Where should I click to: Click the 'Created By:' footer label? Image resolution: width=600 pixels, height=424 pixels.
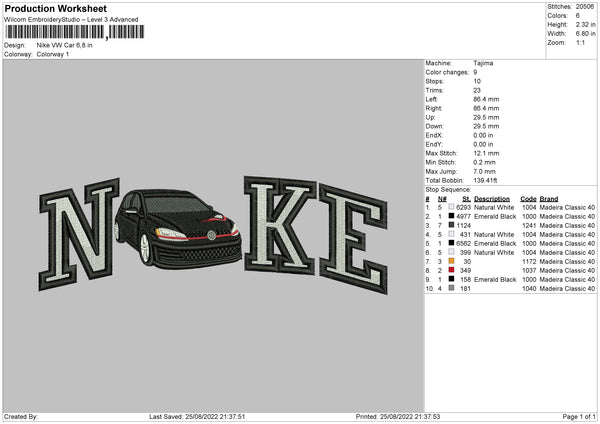(21, 417)
